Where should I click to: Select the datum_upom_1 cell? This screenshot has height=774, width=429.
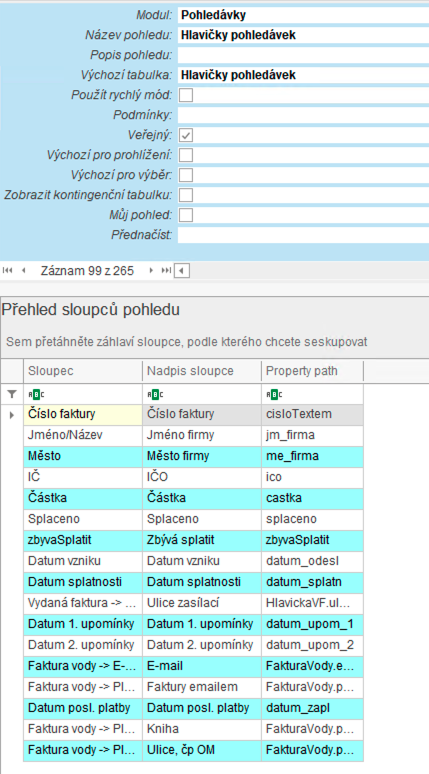coord(312,624)
